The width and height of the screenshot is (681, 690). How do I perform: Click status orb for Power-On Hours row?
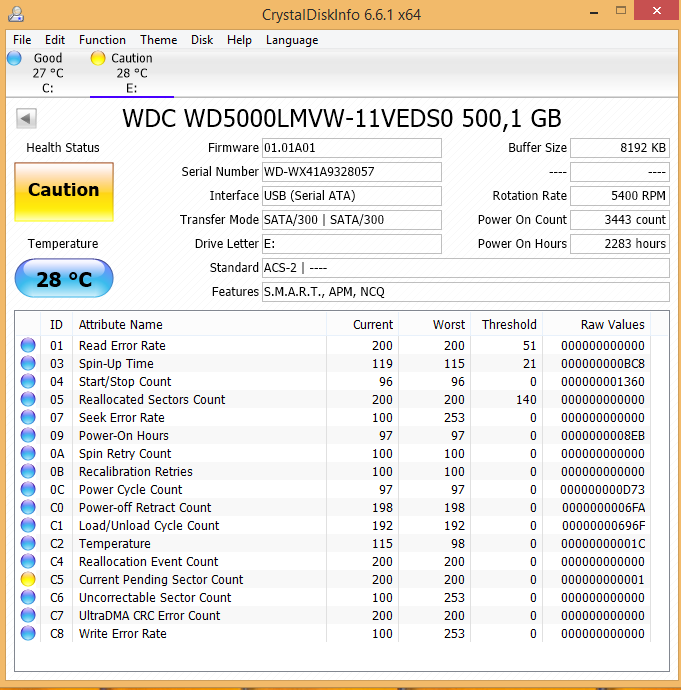click(x=28, y=436)
